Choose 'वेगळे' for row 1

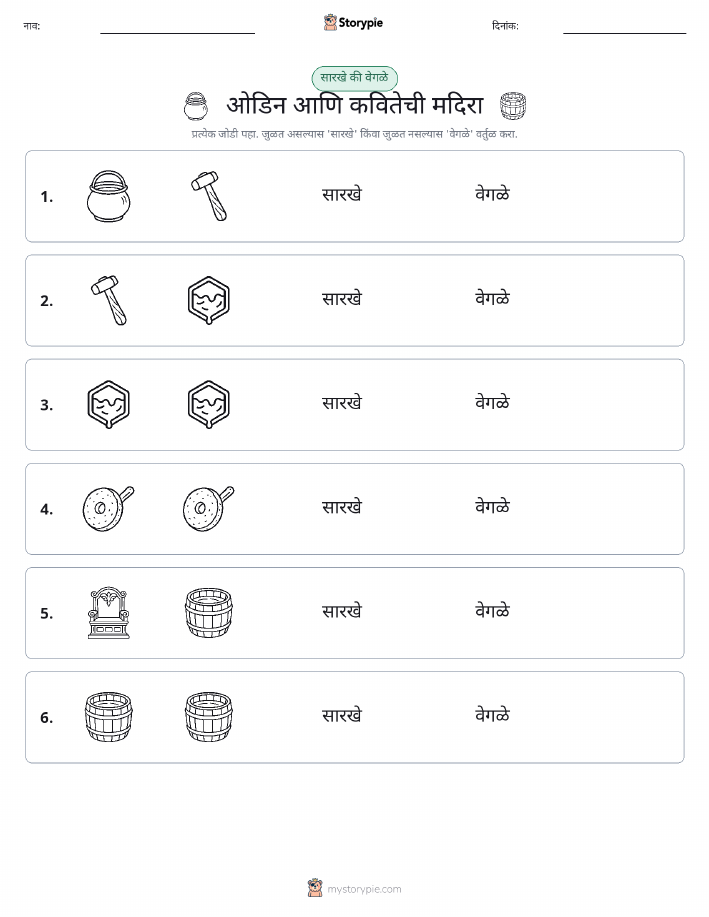click(493, 194)
